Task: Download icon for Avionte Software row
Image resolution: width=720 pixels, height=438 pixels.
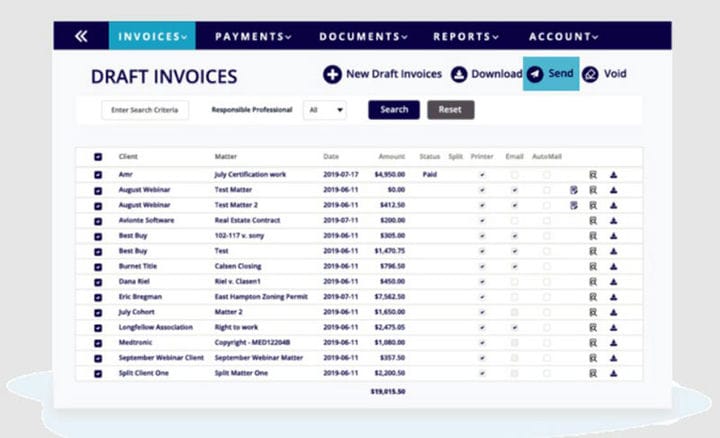Action: tap(613, 221)
